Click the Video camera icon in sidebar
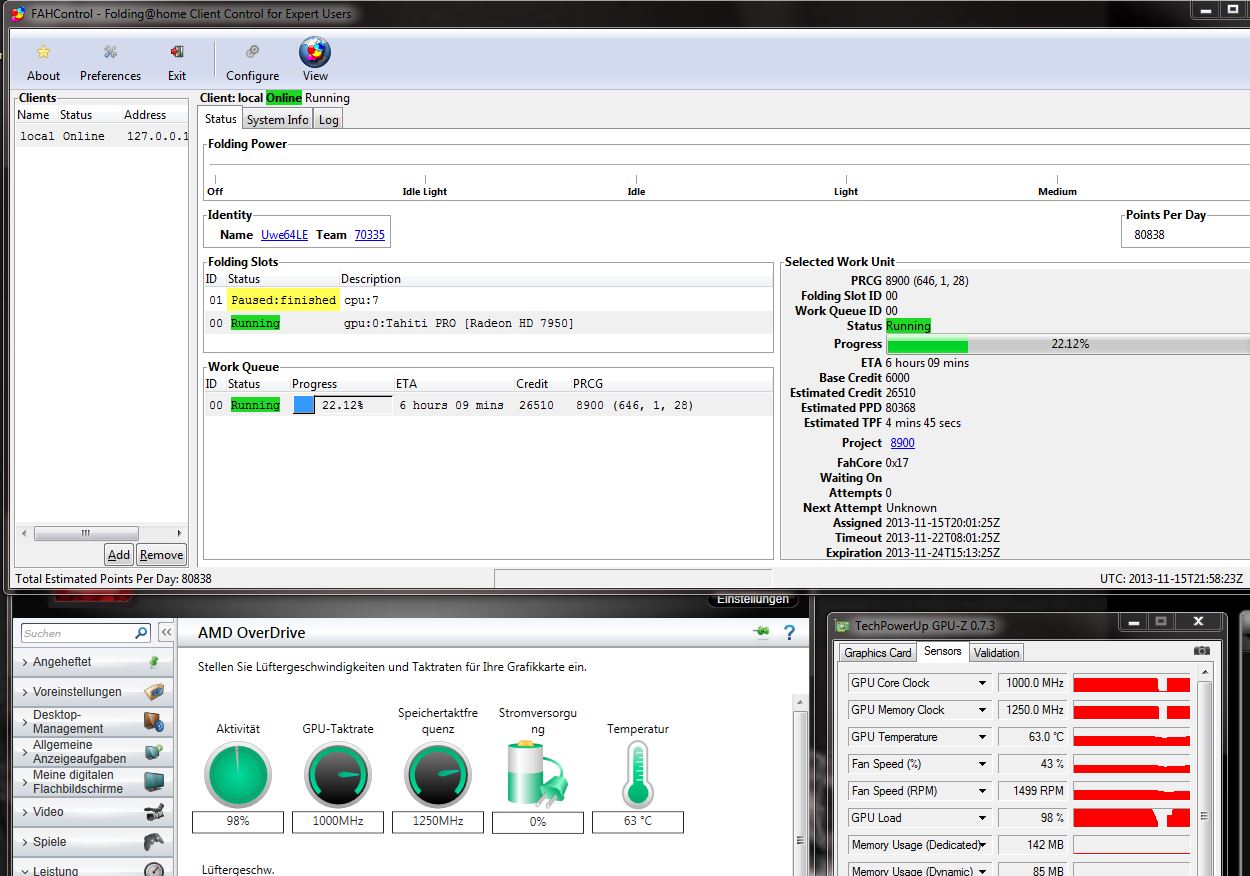The width and height of the screenshot is (1250, 876). 153,812
